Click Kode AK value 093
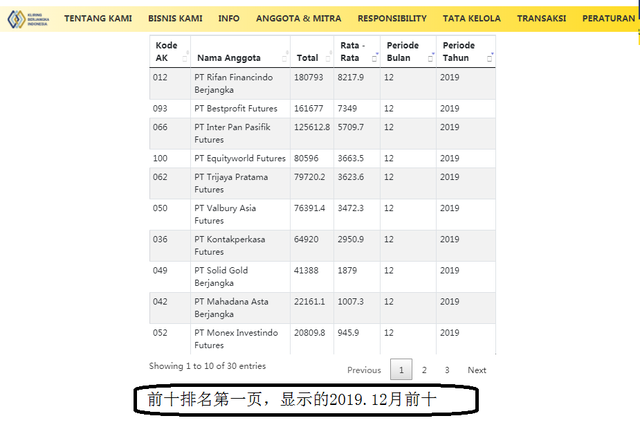Screen dimensions: 640x425 click(x=160, y=109)
